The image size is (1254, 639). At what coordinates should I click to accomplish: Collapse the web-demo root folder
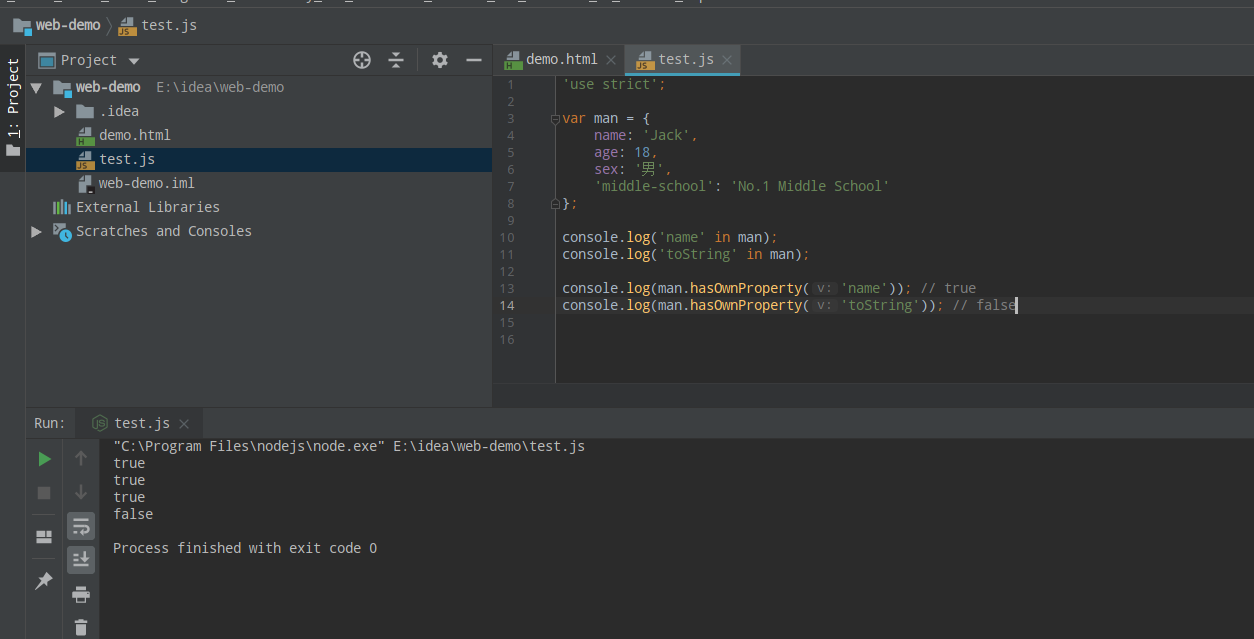tap(36, 88)
